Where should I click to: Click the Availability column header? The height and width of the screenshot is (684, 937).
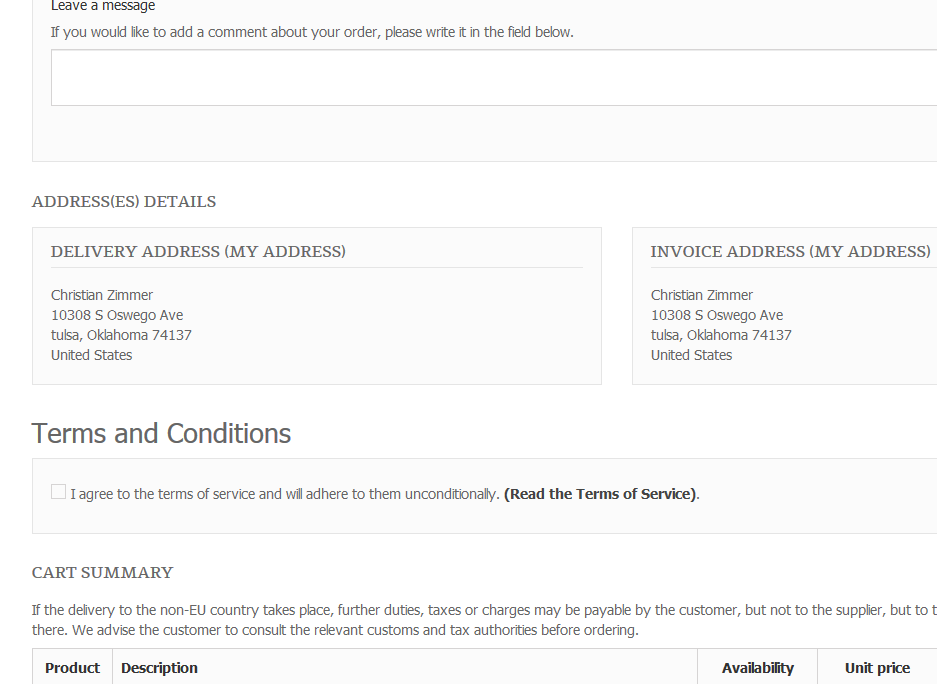[x=757, y=668]
